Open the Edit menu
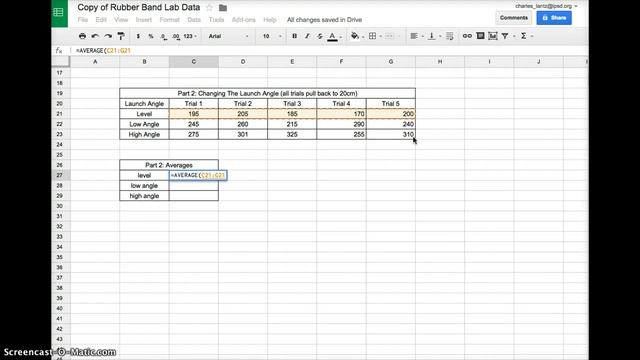 pos(101,20)
